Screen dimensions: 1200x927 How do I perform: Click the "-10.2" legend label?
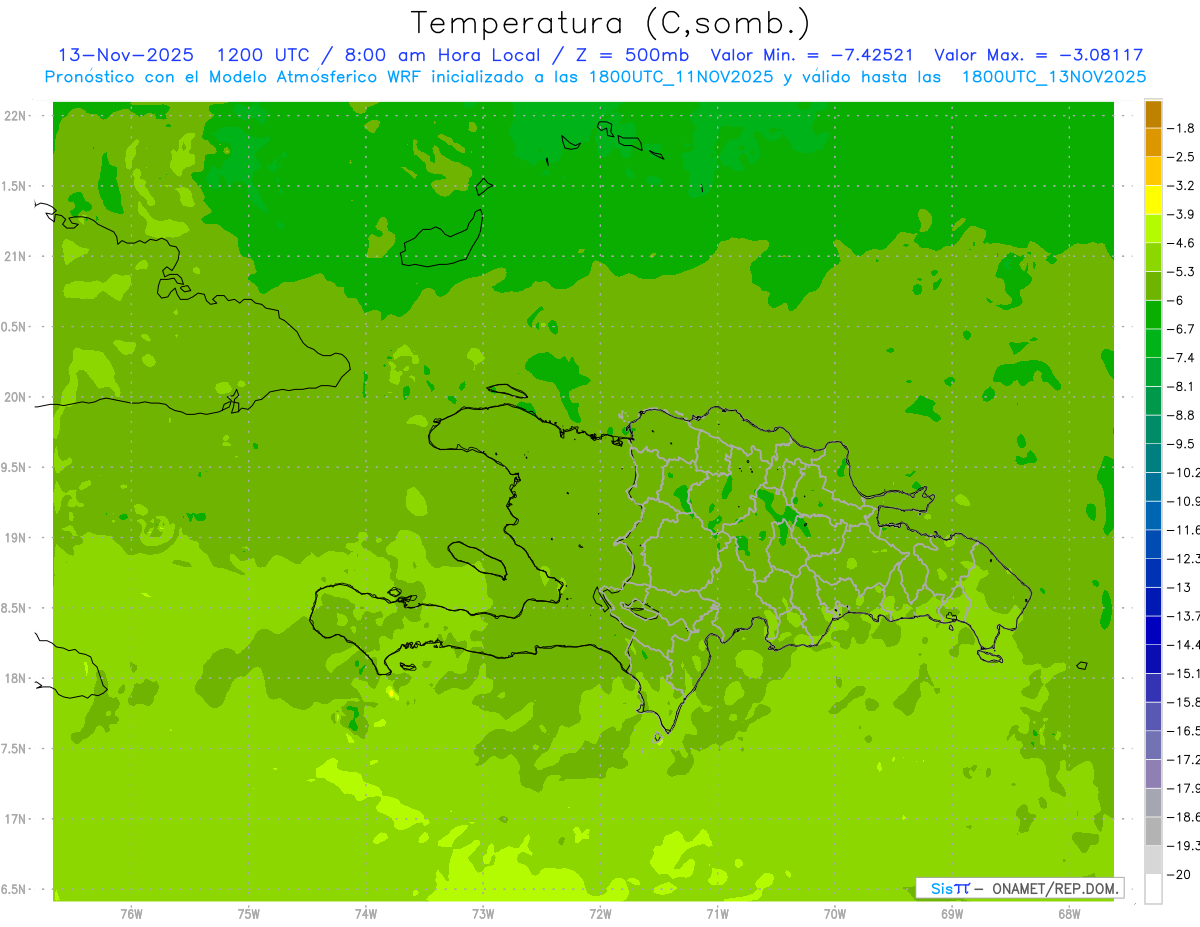pyautogui.click(x=1184, y=473)
